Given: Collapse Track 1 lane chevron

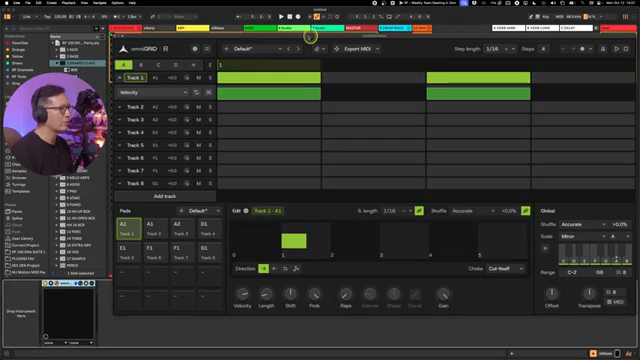Looking at the screenshot, I should [x=120, y=78].
